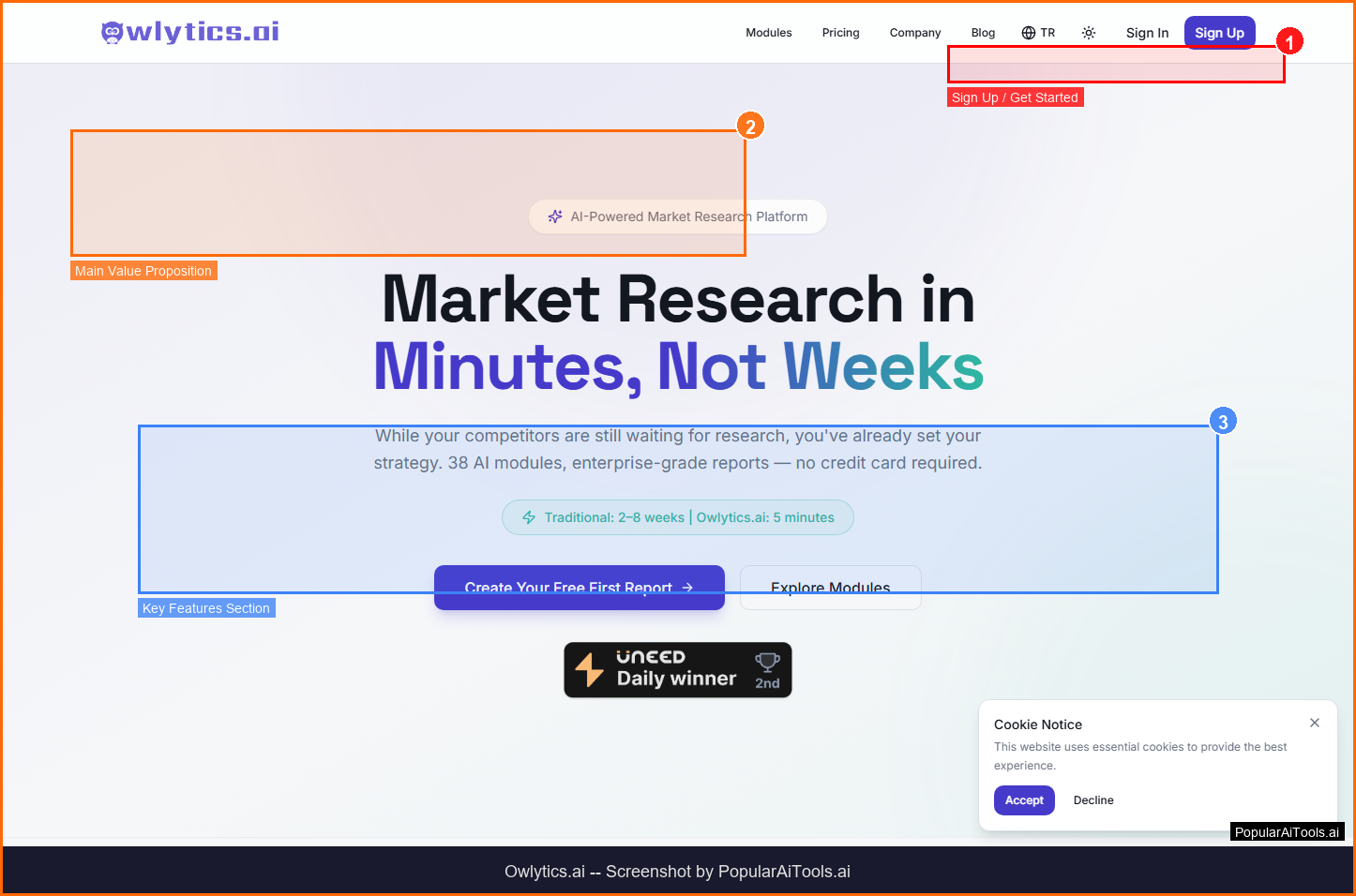This screenshot has width=1356, height=896.
Task: Click the orange bolt in the Uneed badge
Action: [x=589, y=670]
